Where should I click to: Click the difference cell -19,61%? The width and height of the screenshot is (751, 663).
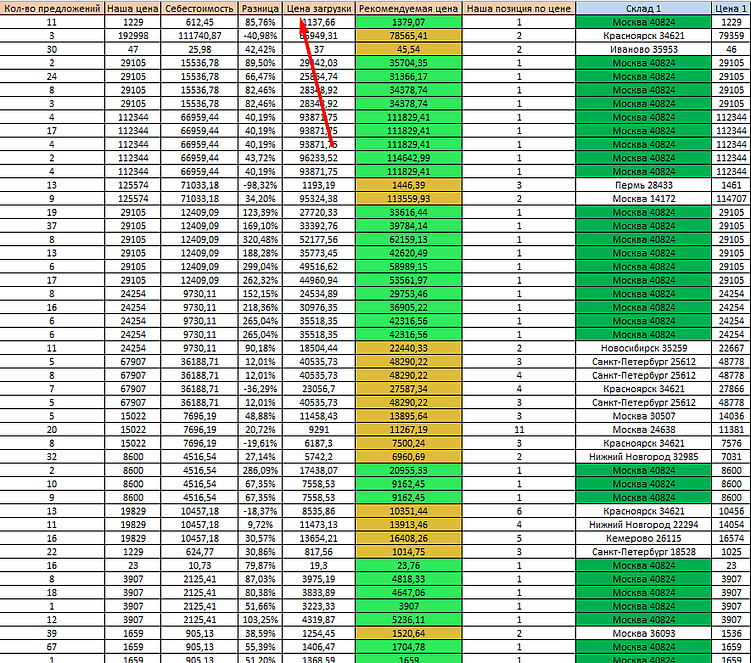[x=260, y=444]
